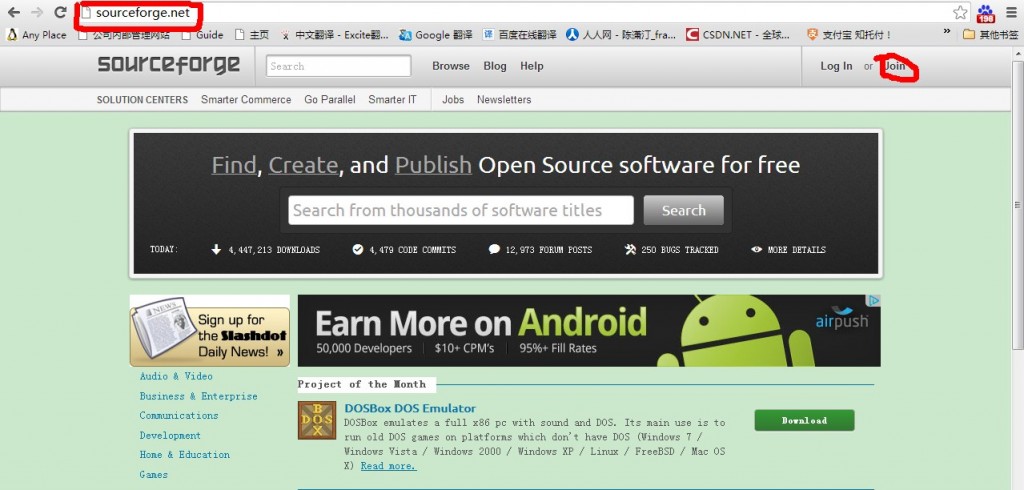Open the Home & Education category
This screenshot has height=490, width=1024.
click(x=185, y=455)
